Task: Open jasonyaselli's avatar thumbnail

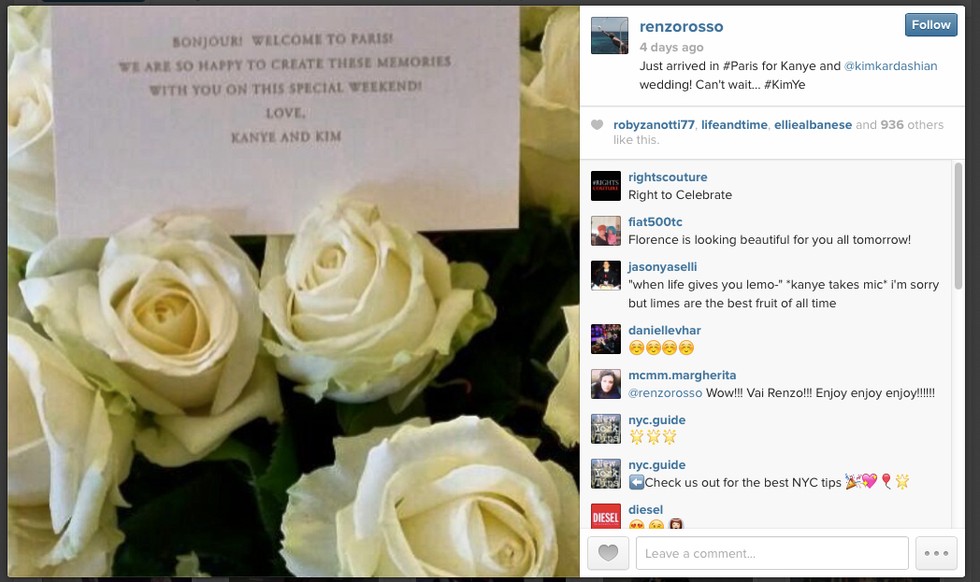Action: [x=606, y=276]
